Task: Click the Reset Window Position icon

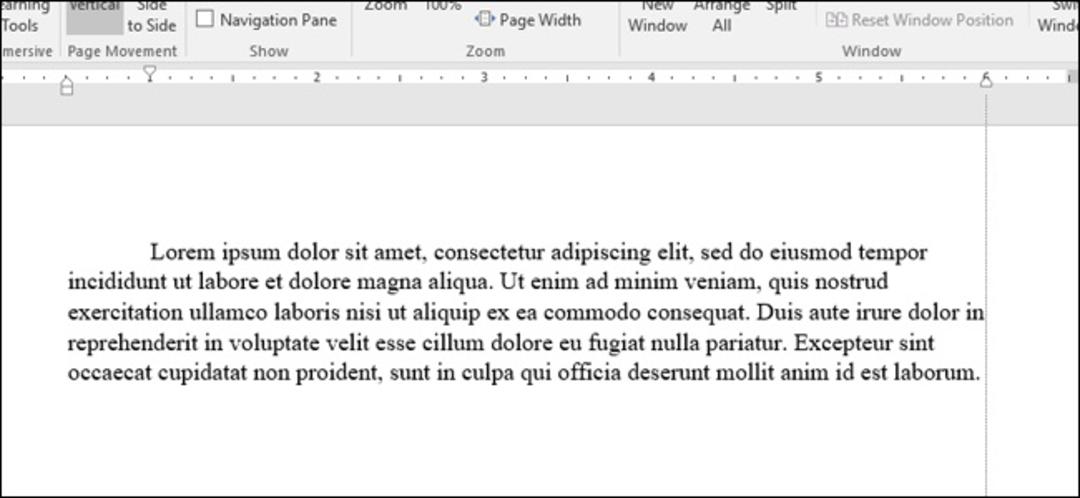Action: tap(836, 20)
